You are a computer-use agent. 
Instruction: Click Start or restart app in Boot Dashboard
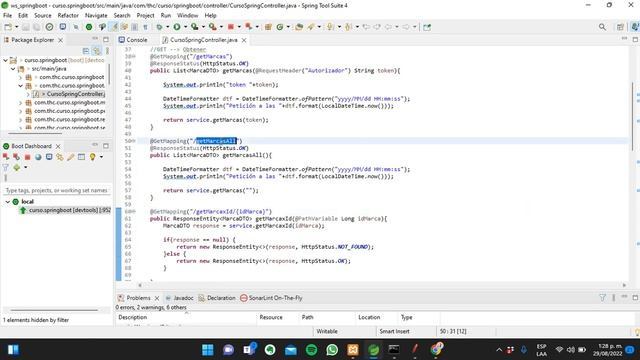6,157
